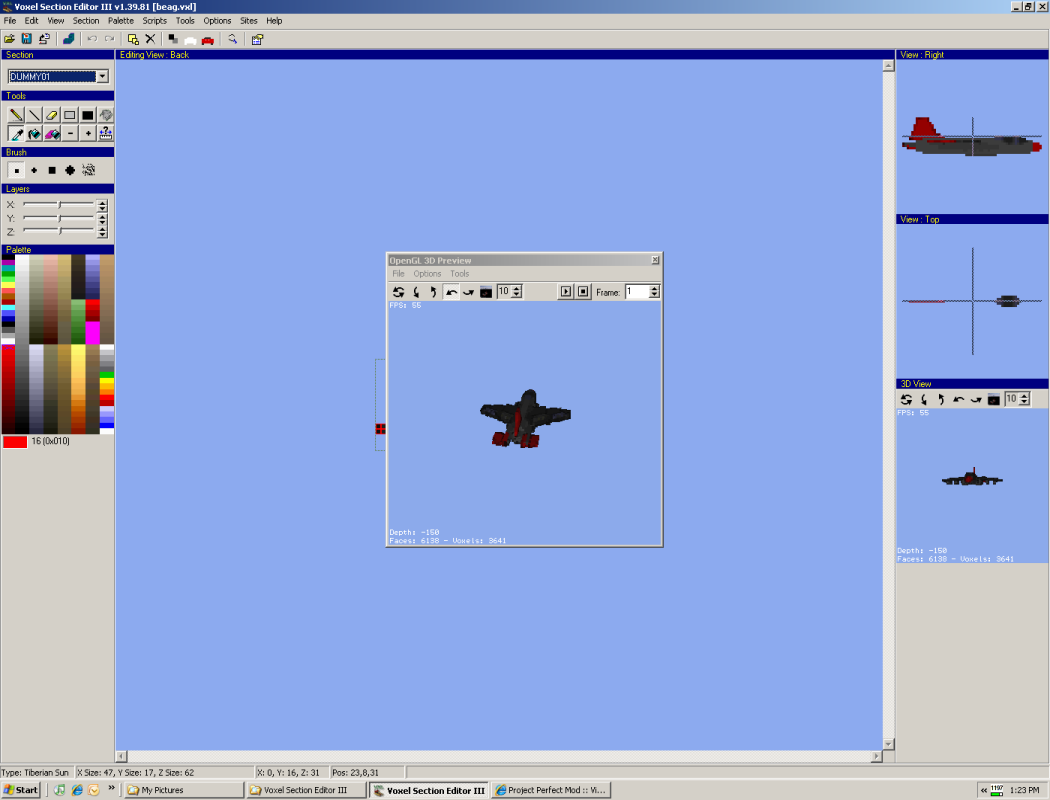Select the Eraser tool
This screenshot has height=800, width=1050.
(x=52, y=115)
